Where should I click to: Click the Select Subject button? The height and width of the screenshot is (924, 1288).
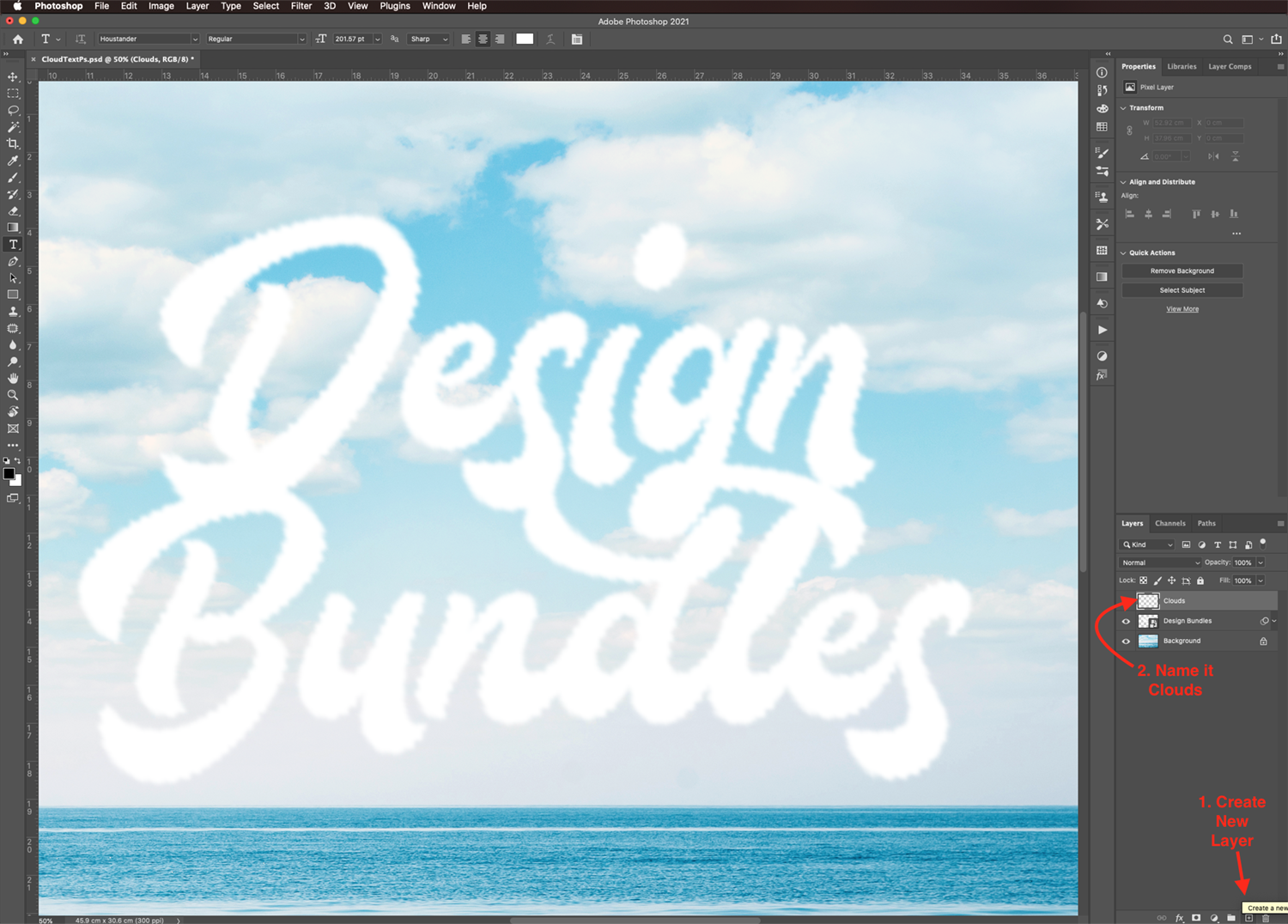pyautogui.click(x=1182, y=290)
